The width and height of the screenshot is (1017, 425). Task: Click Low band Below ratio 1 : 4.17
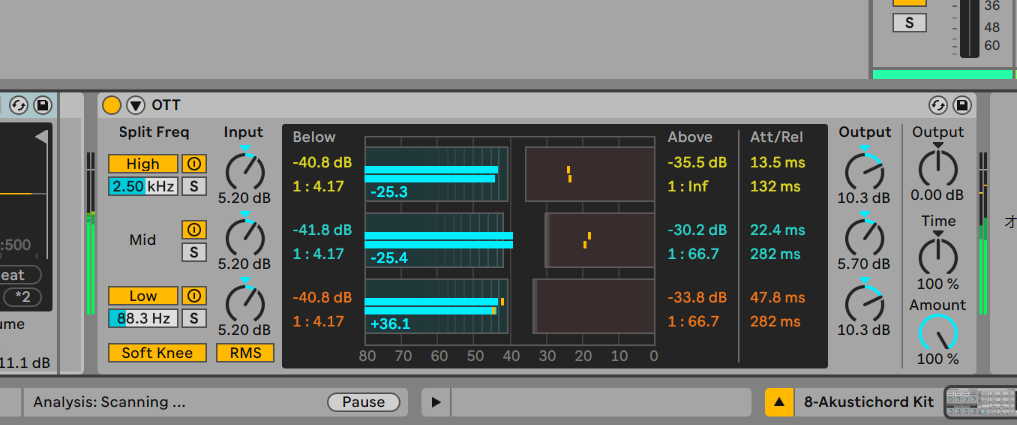tap(318, 321)
